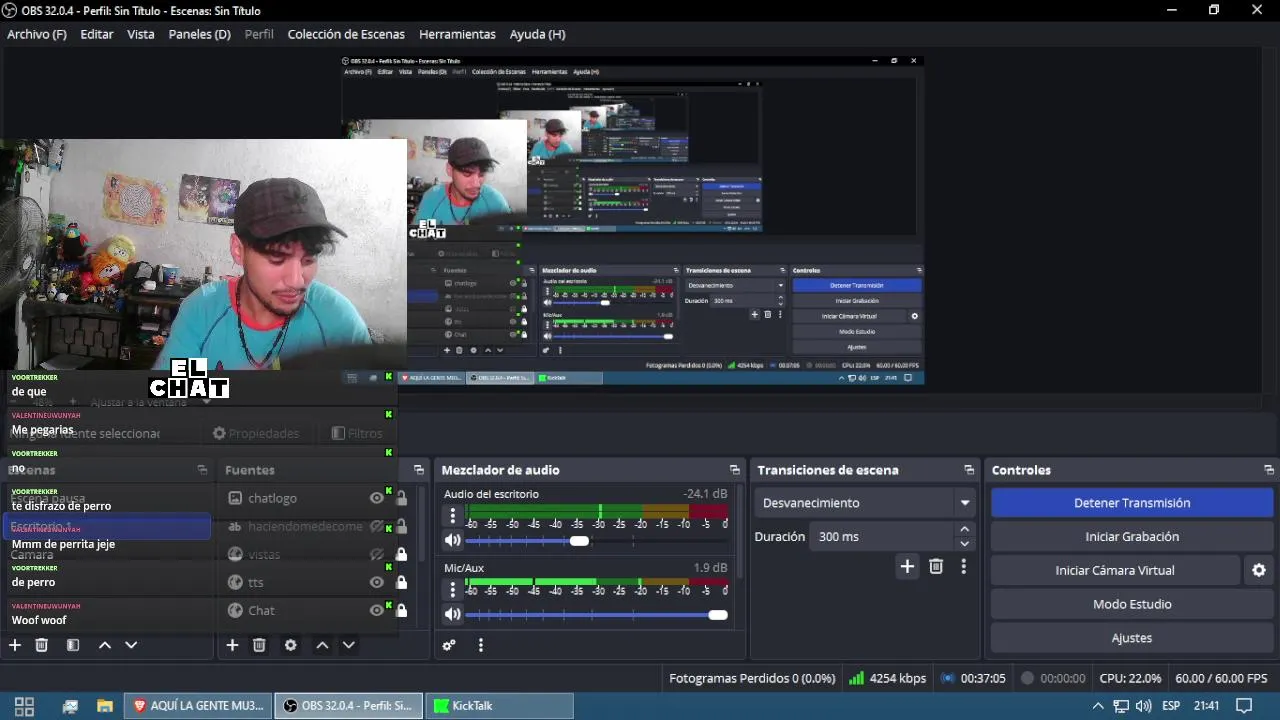The height and width of the screenshot is (720, 1280).
Task: Open Windows Start button
Action: (x=24, y=706)
